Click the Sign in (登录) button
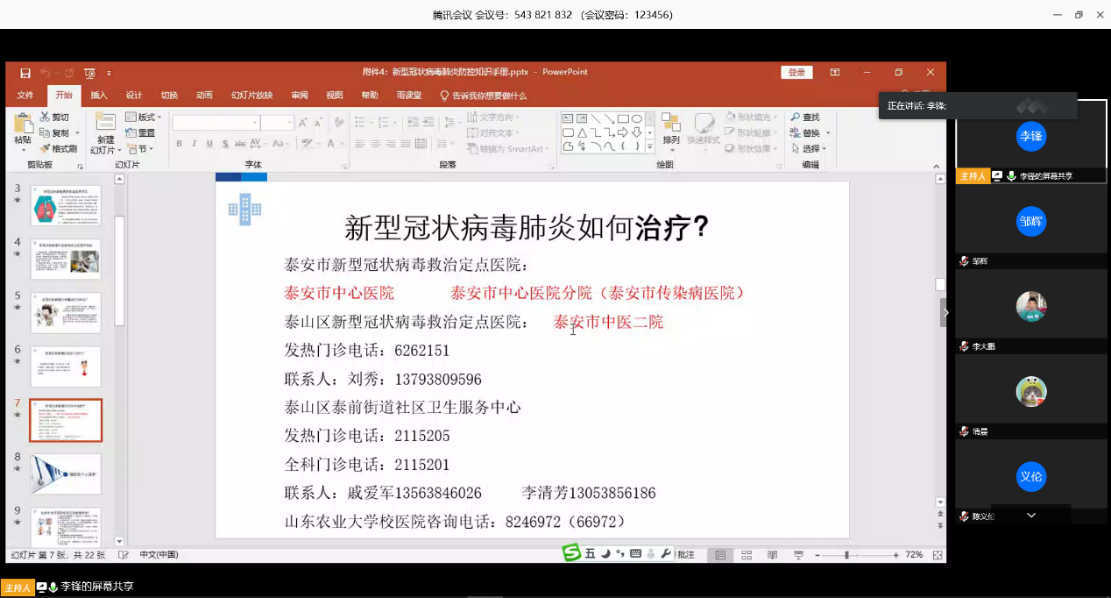1111x598 pixels. 796,72
